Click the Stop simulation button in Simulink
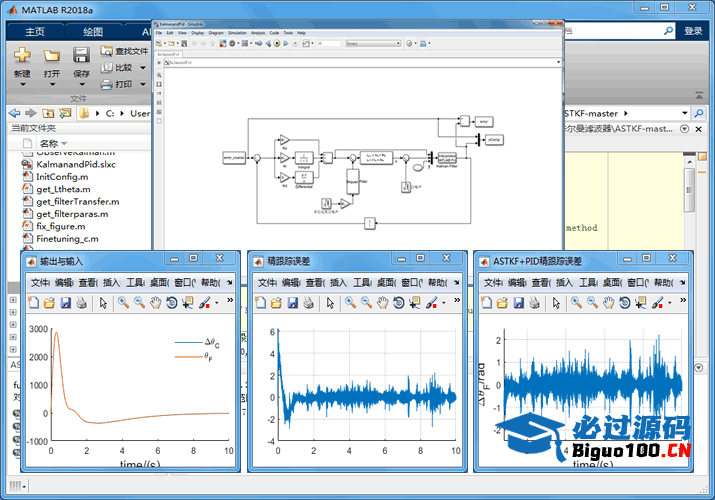Image resolution: width=715 pixels, height=500 pixels. [x=295, y=43]
